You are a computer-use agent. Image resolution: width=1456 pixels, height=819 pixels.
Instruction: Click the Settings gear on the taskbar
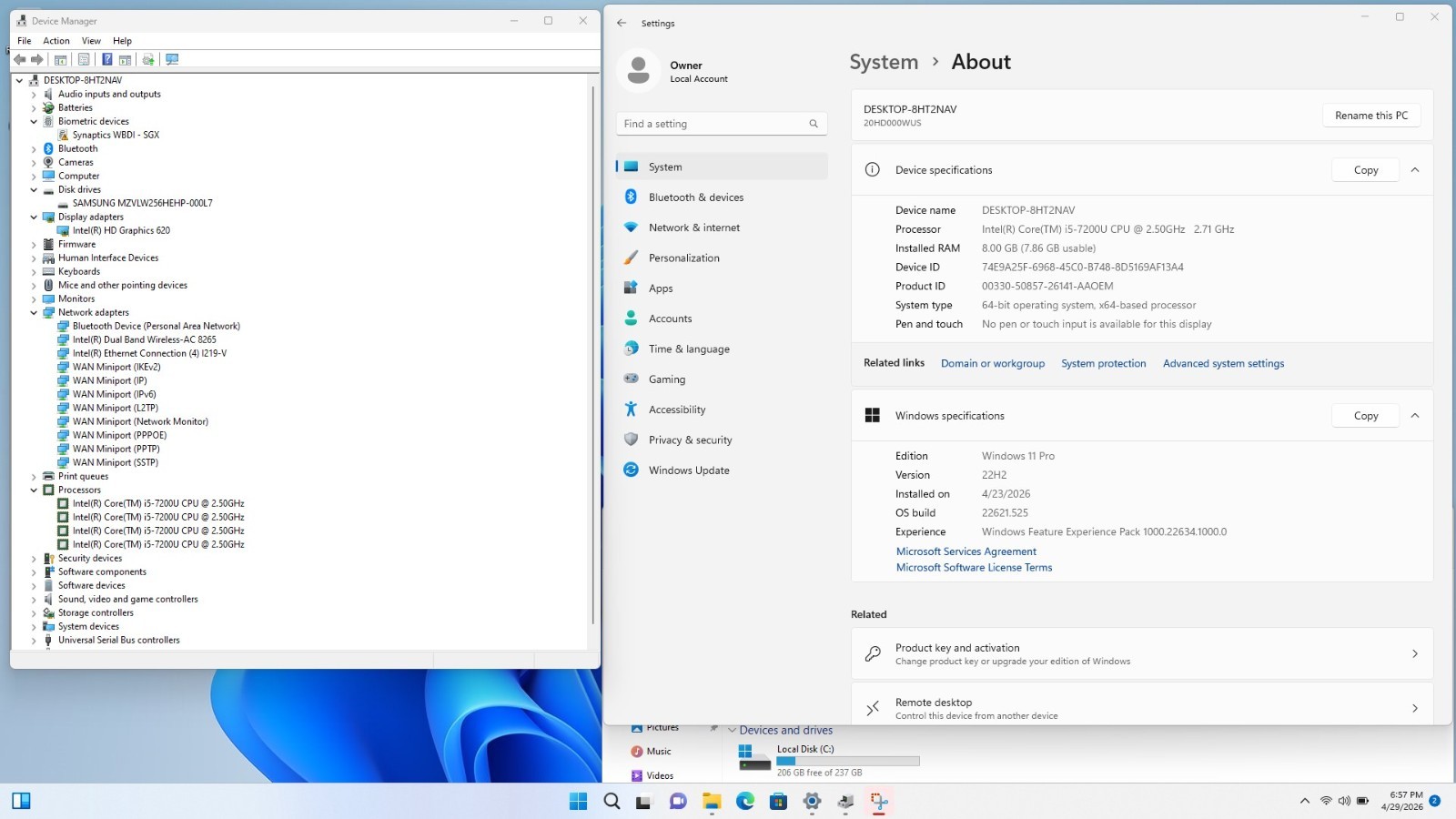(x=812, y=801)
